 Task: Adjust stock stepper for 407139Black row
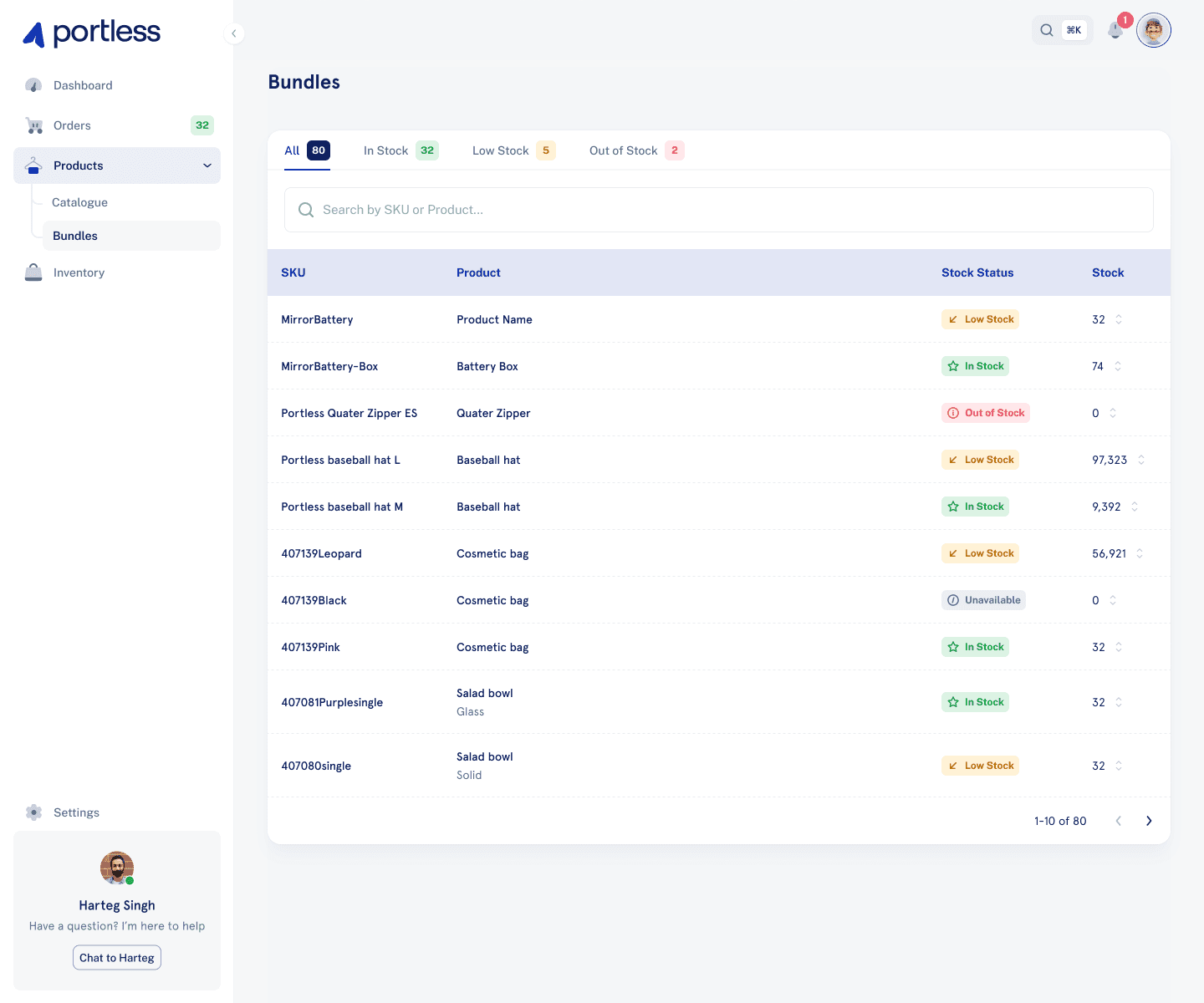(x=1113, y=600)
